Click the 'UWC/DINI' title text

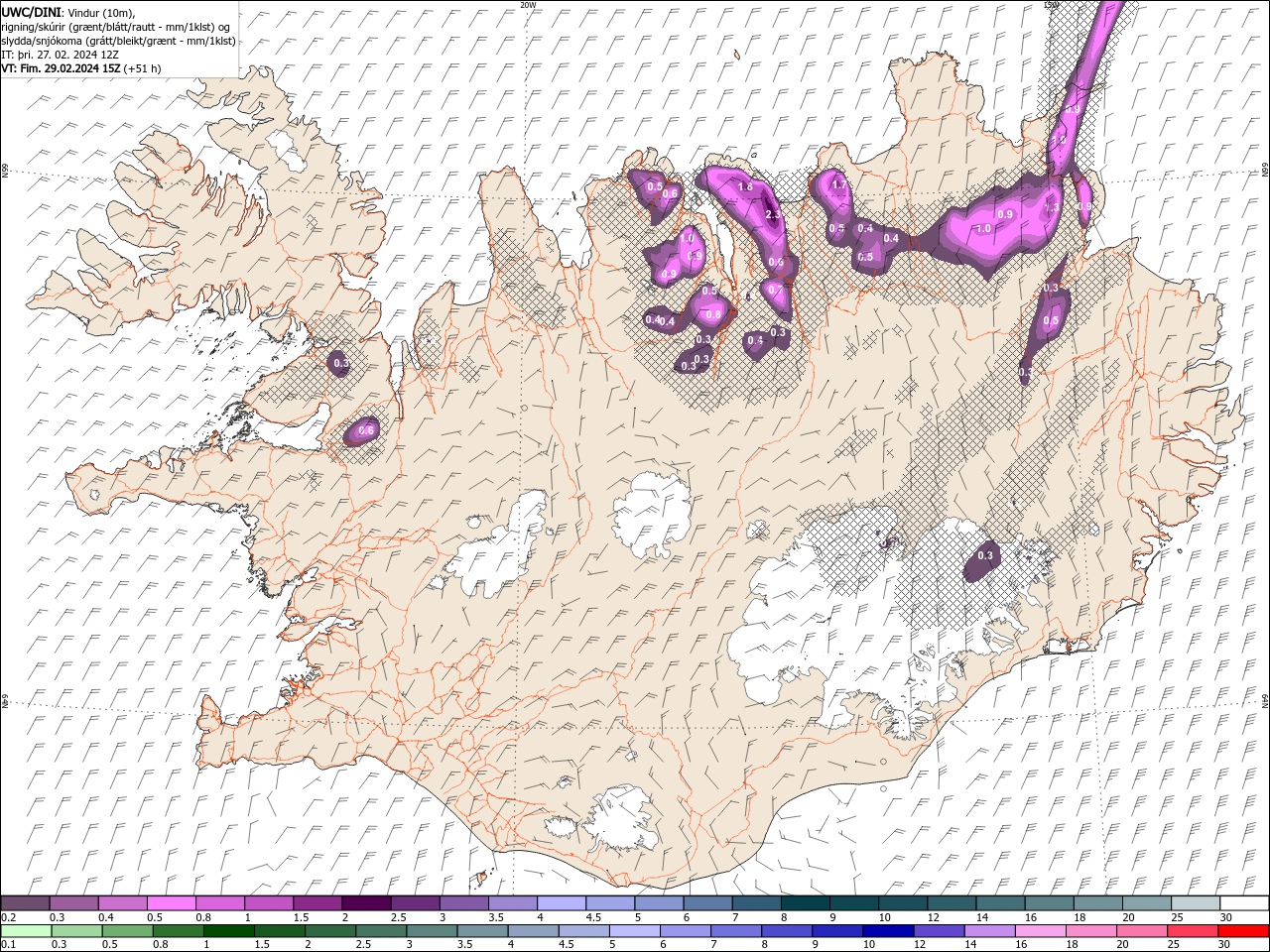31,11
